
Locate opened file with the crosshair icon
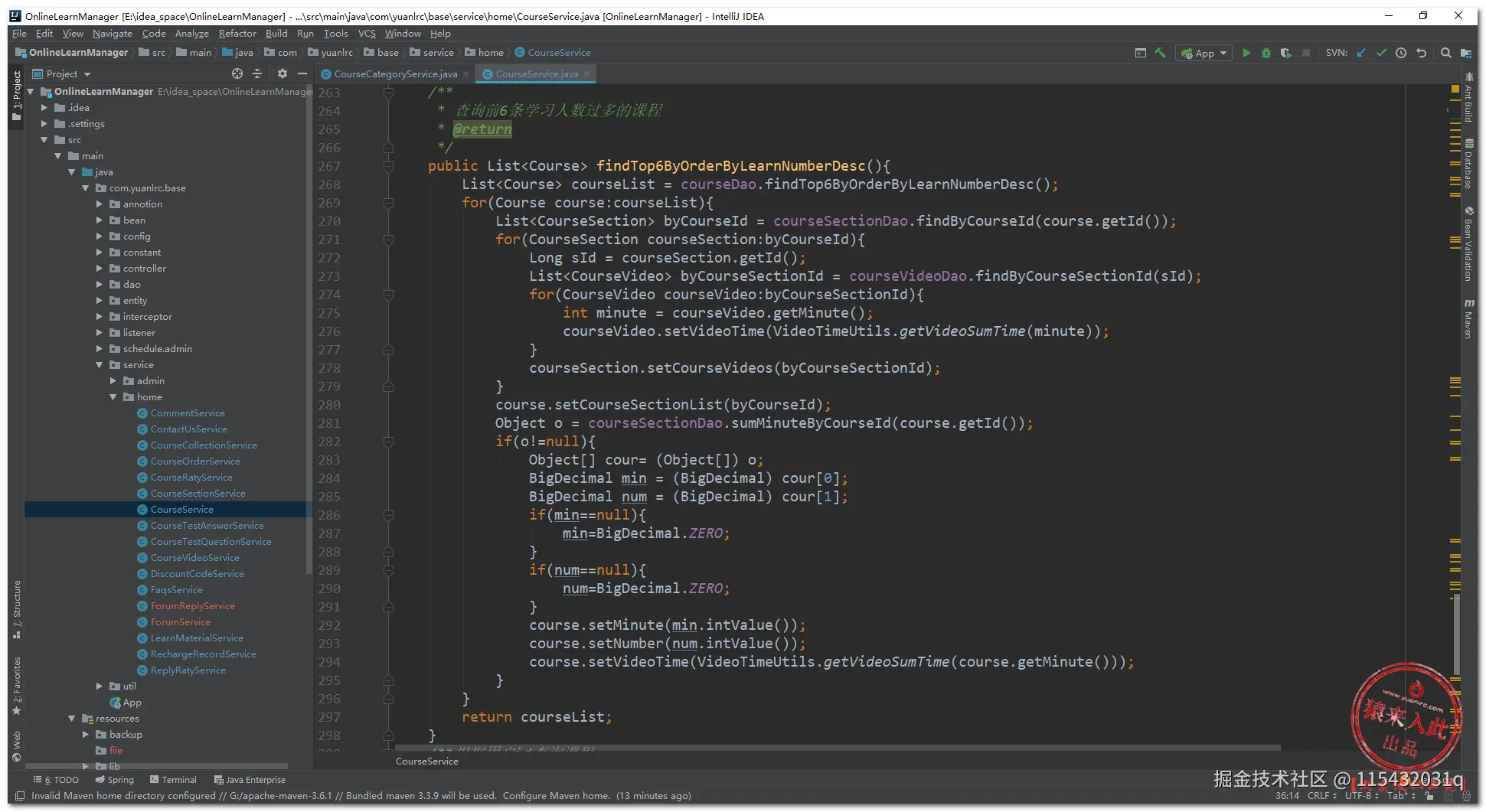237,73
